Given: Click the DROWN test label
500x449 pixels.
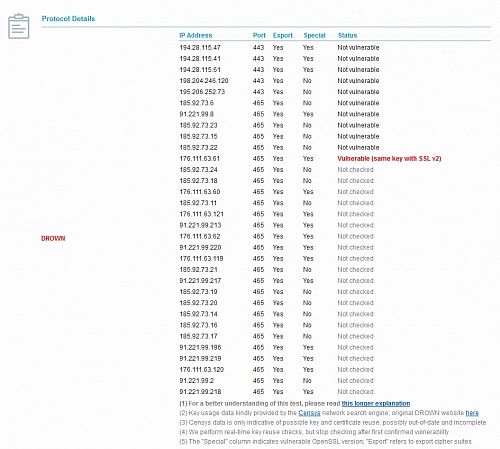Looking at the screenshot, I should coord(53,238).
